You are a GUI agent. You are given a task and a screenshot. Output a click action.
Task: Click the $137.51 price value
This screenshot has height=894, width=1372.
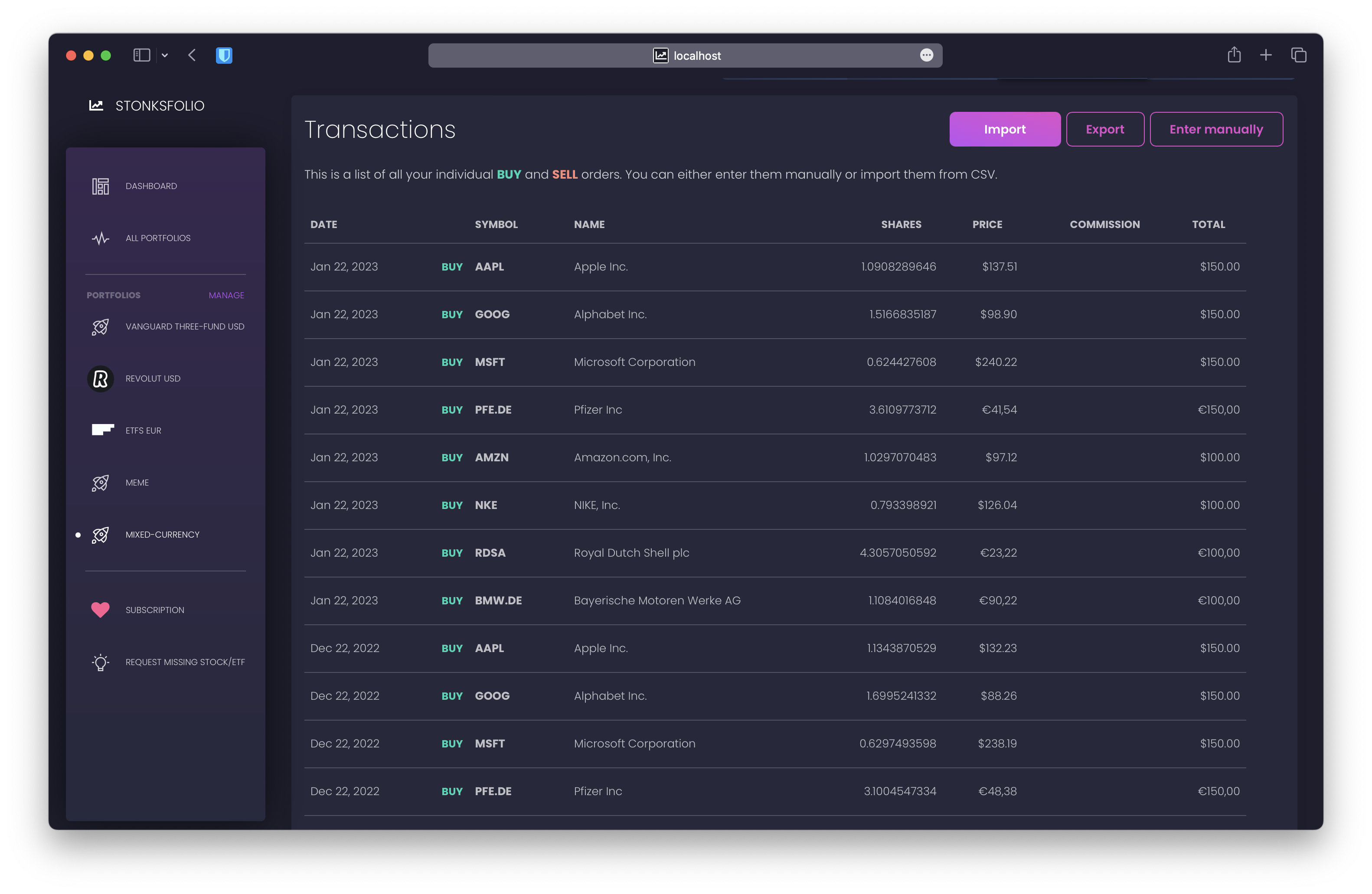pyautogui.click(x=1000, y=267)
